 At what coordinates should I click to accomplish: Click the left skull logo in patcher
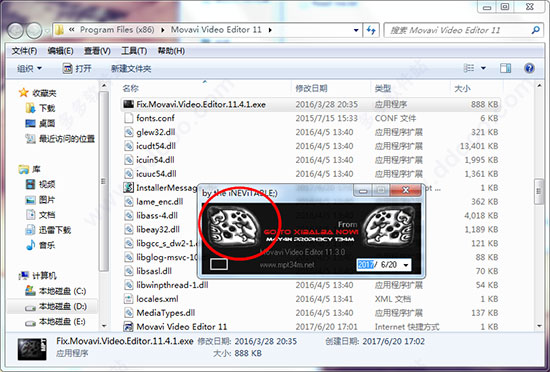pyautogui.click(x=233, y=226)
